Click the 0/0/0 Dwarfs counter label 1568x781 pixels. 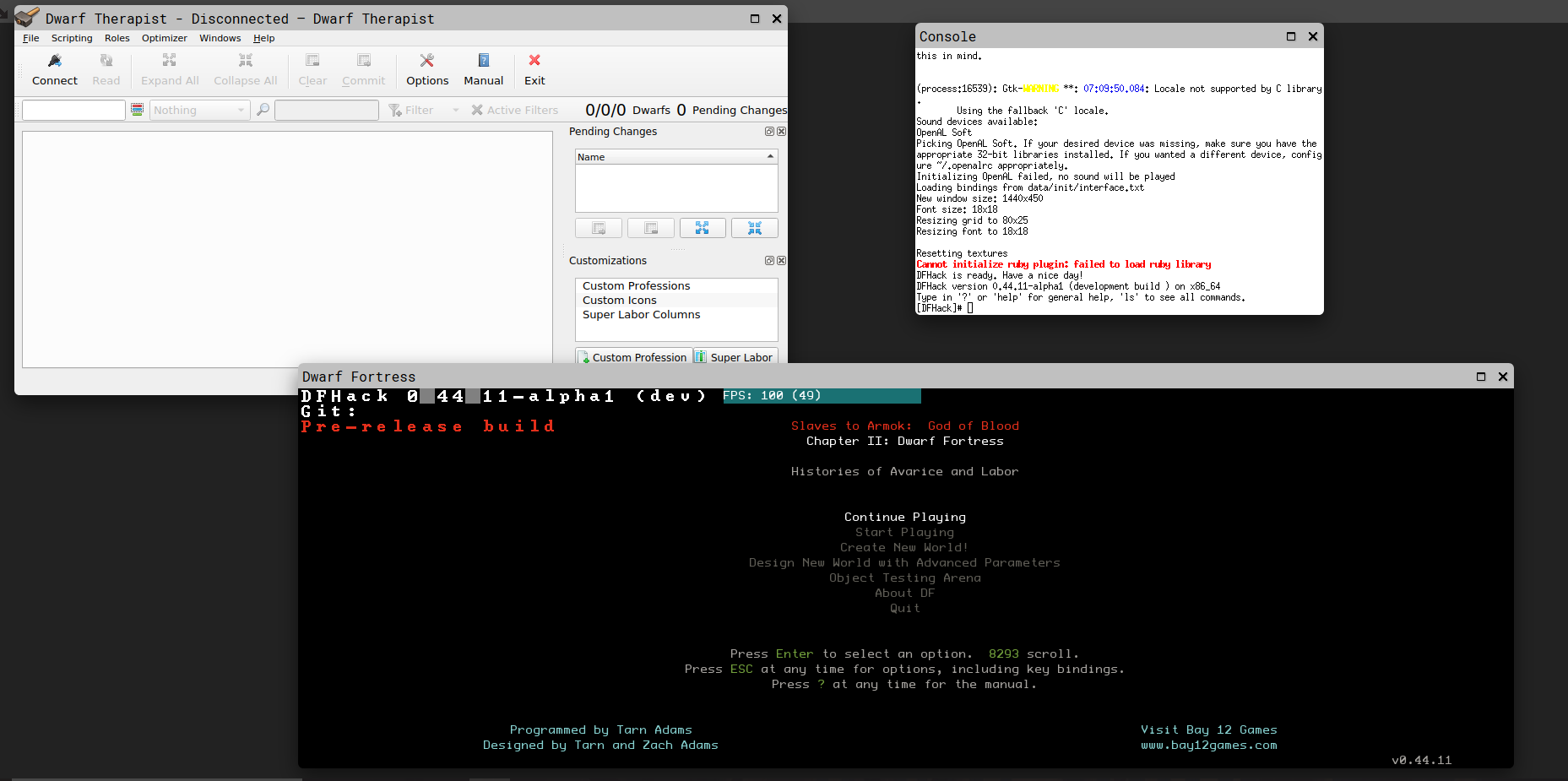pyautogui.click(x=628, y=110)
